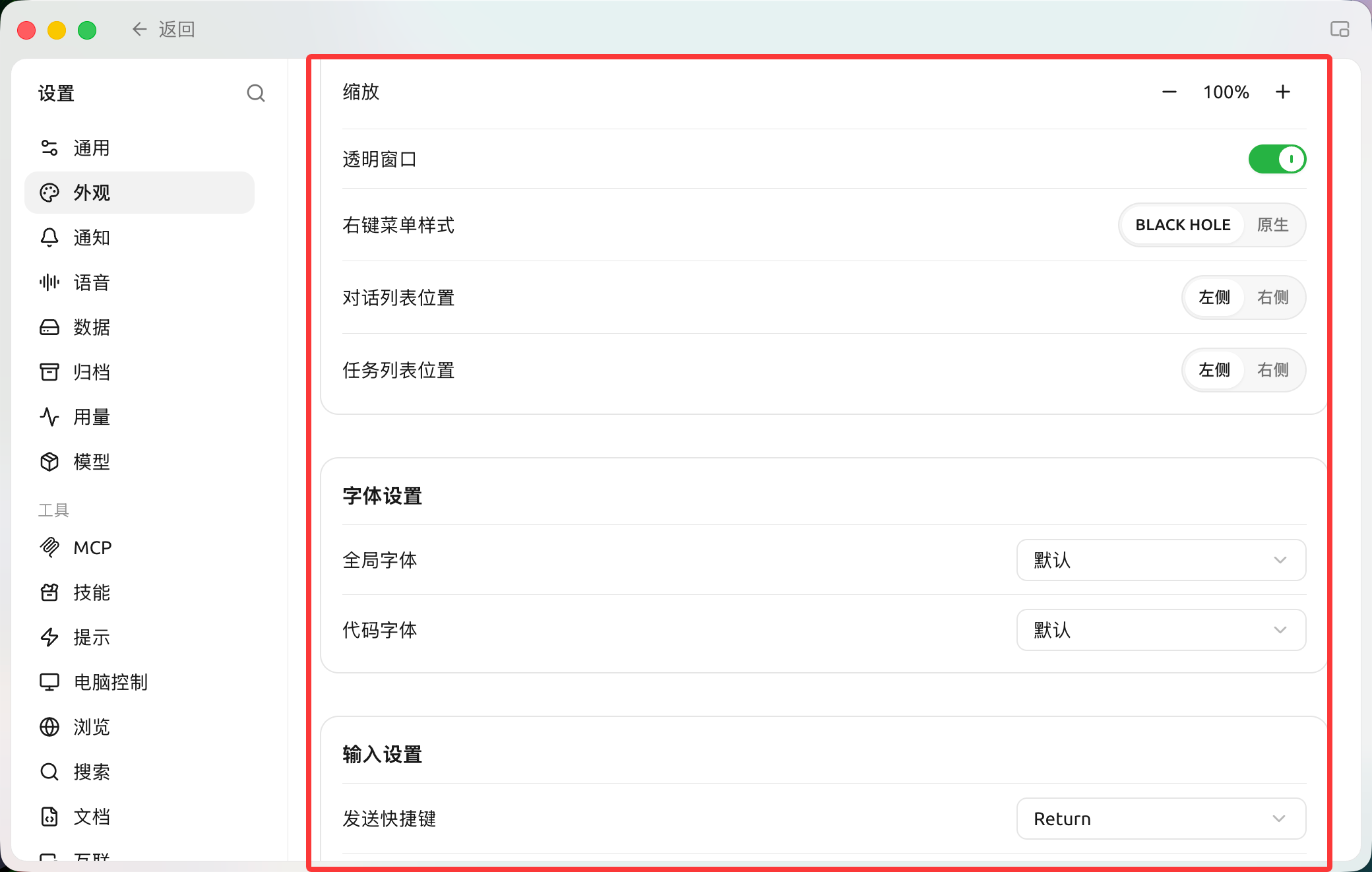Open 文档 document icon

click(49, 817)
